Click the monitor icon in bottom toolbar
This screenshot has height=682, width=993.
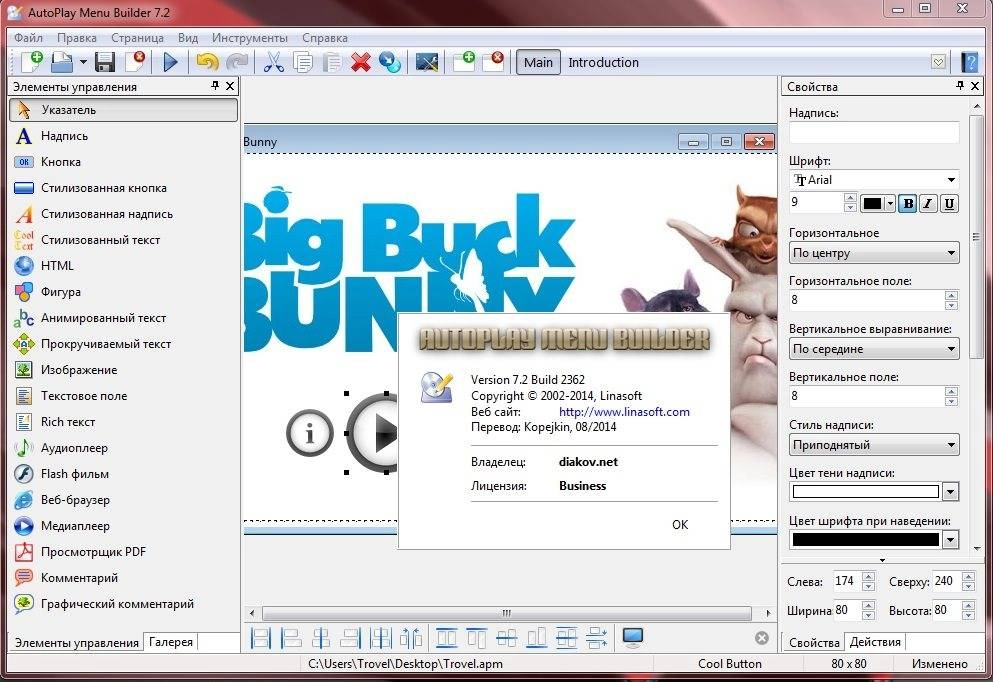pyautogui.click(x=632, y=638)
